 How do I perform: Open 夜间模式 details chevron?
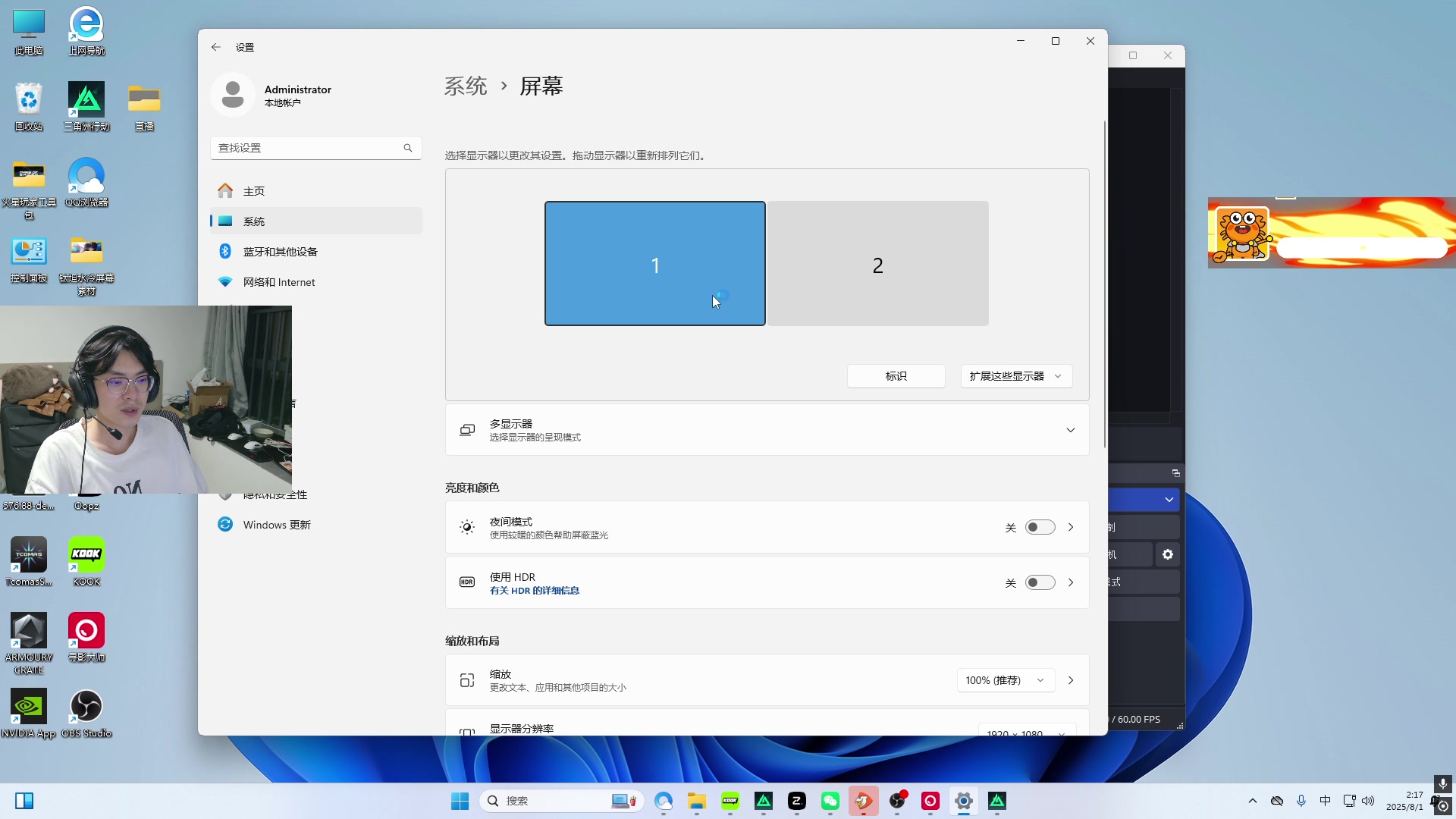[1071, 528]
